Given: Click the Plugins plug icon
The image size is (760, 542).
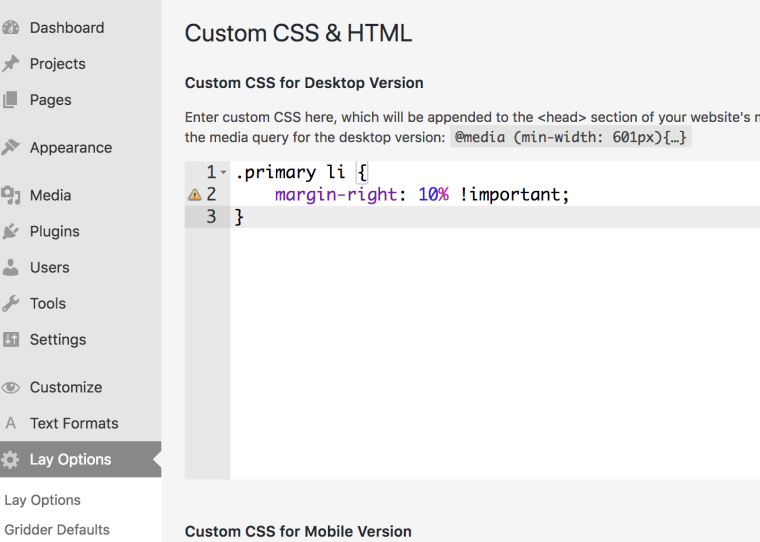Looking at the screenshot, I should pyautogui.click(x=10, y=232).
